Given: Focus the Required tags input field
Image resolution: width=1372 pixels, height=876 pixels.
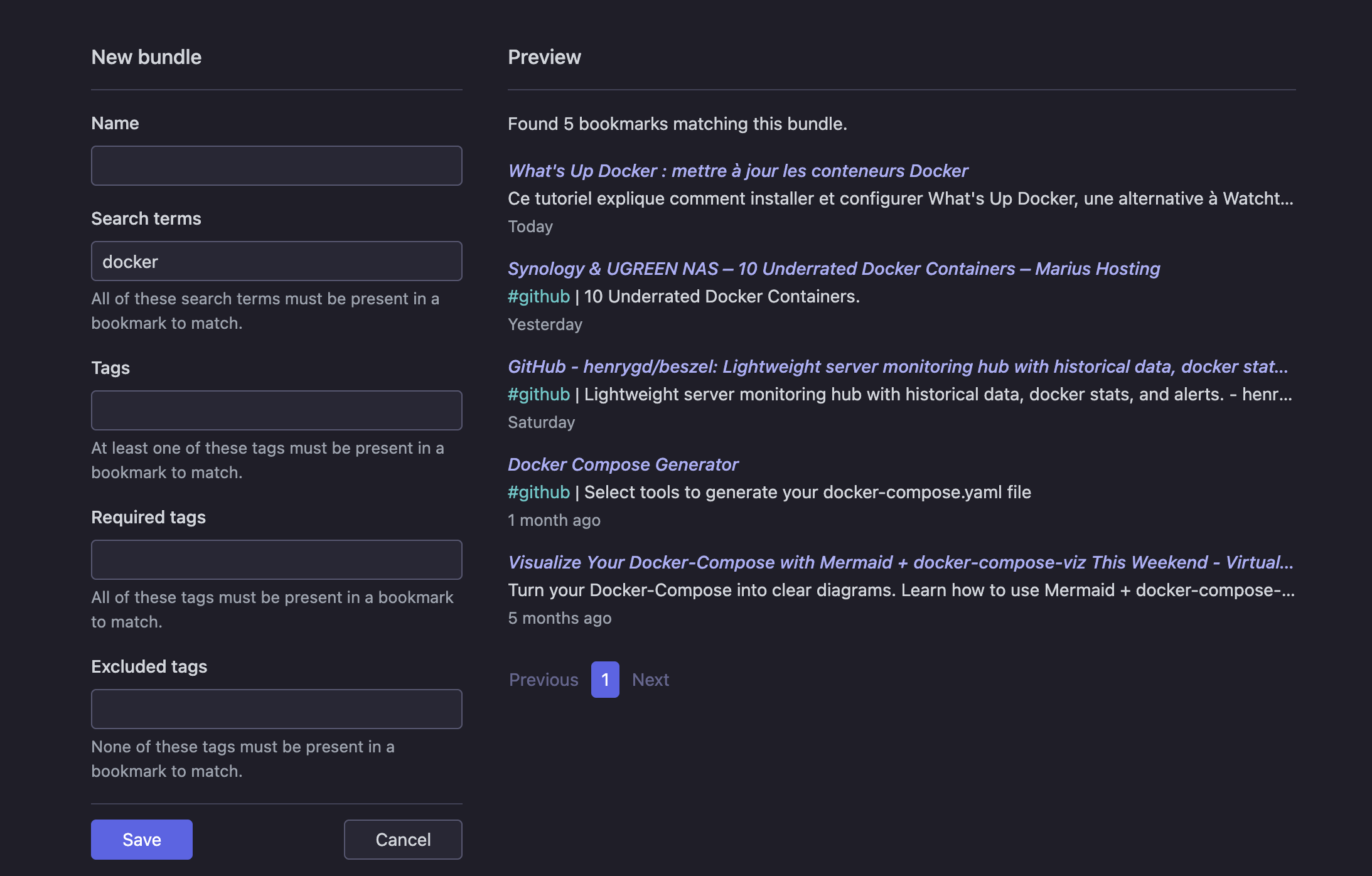Looking at the screenshot, I should tap(276, 560).
